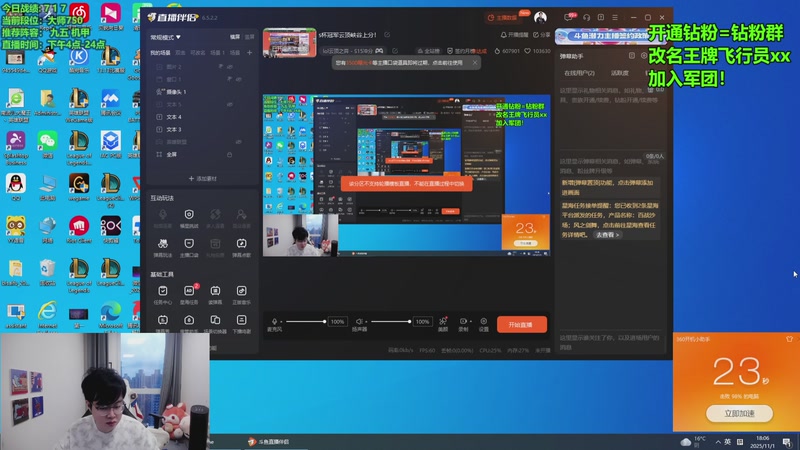800x450 pixels.
Task: Open the 幅度挑战 challenge interactive icon
Action: 189,218
